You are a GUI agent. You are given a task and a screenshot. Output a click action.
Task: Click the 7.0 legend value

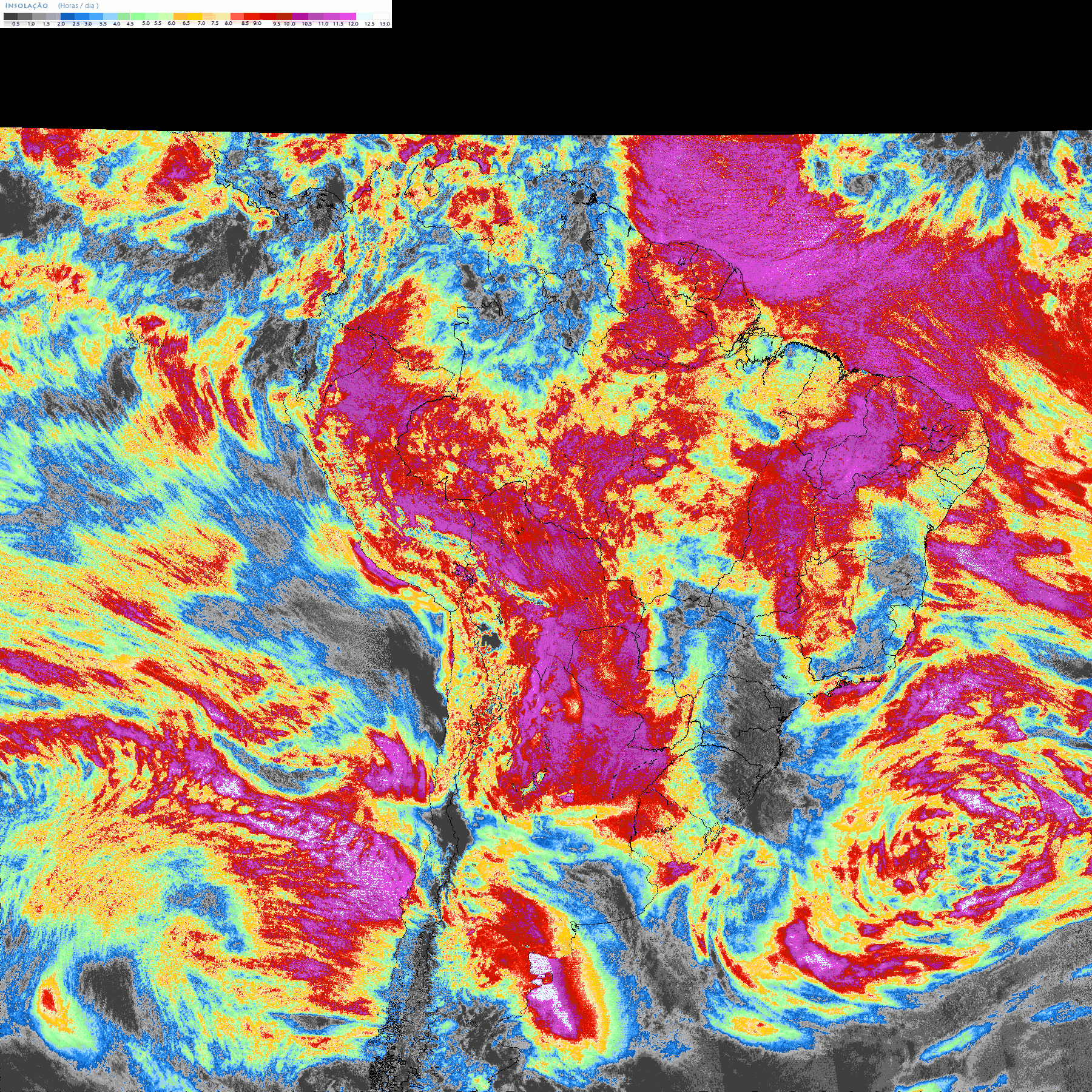click(x=201, y=23)
